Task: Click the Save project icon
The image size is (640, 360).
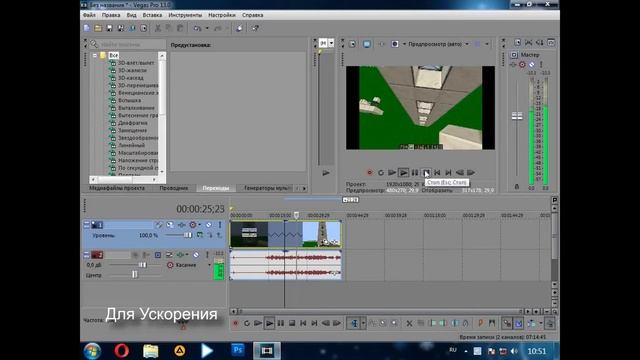Action: [109, 28]
